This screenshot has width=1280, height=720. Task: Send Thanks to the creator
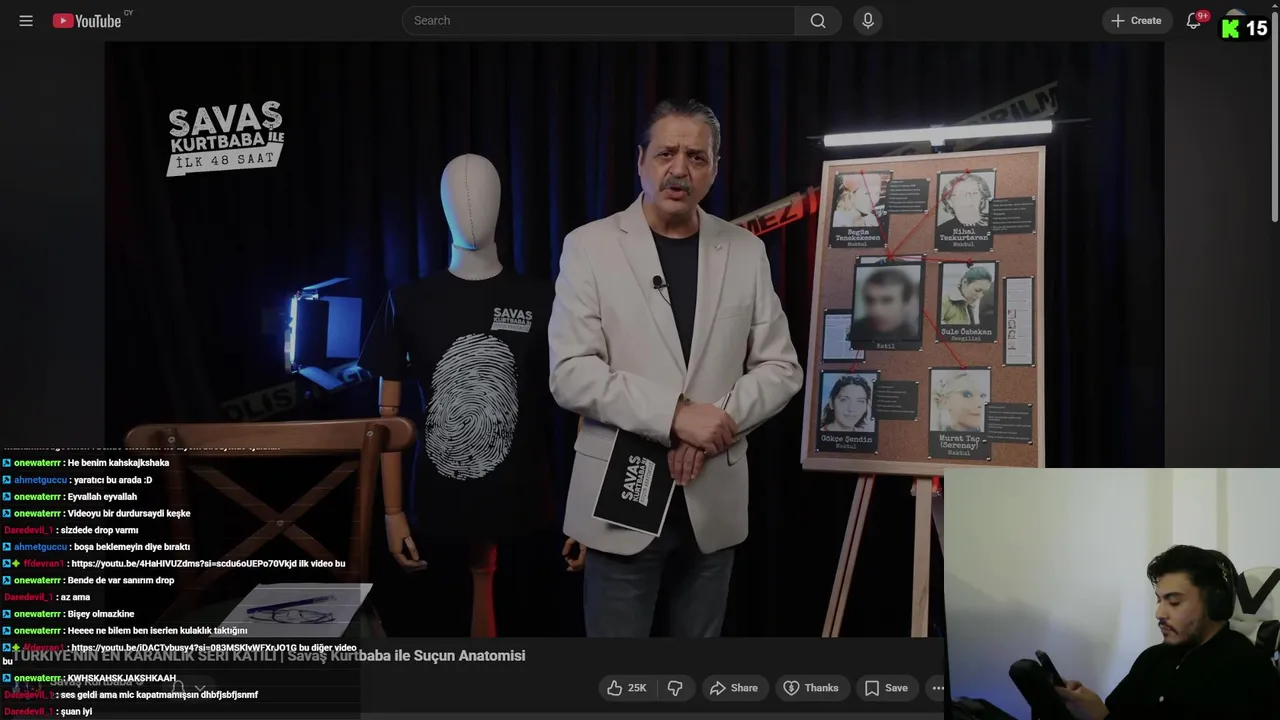tap(811, 688)
